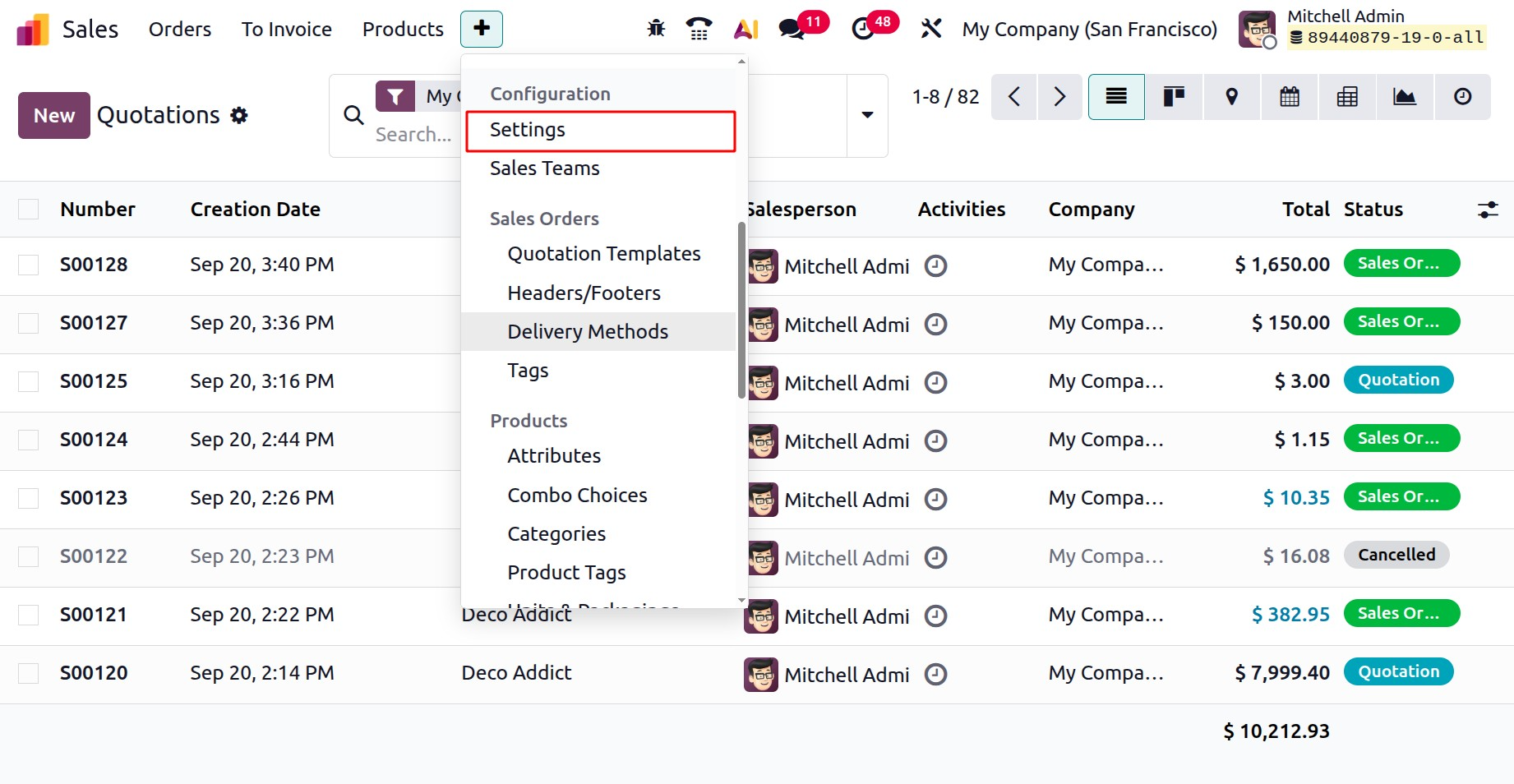
Task: Switch to Pivot table view
Action: [x=1347, y=97]
